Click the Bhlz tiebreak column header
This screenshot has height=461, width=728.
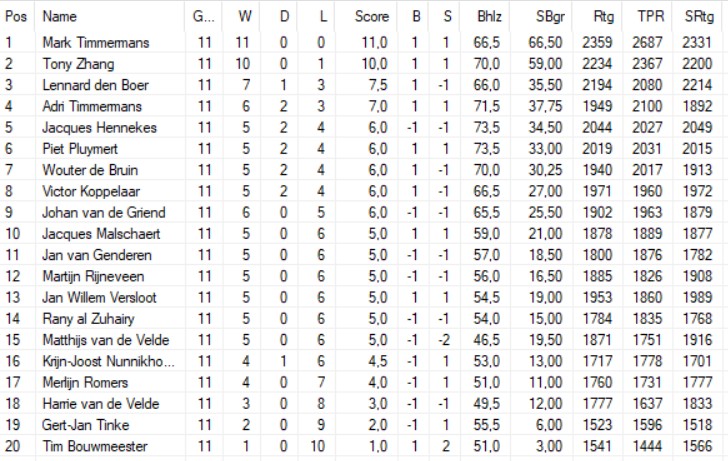pos(489,17)
